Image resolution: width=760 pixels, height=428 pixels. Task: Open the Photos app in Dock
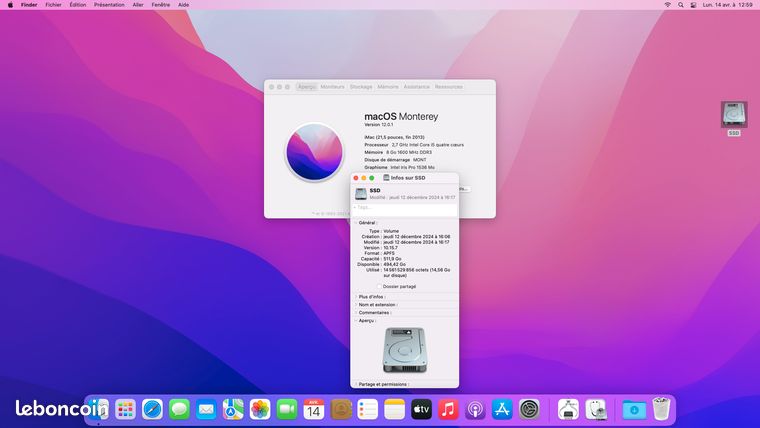pyautogui.click(x=260, y=410)
